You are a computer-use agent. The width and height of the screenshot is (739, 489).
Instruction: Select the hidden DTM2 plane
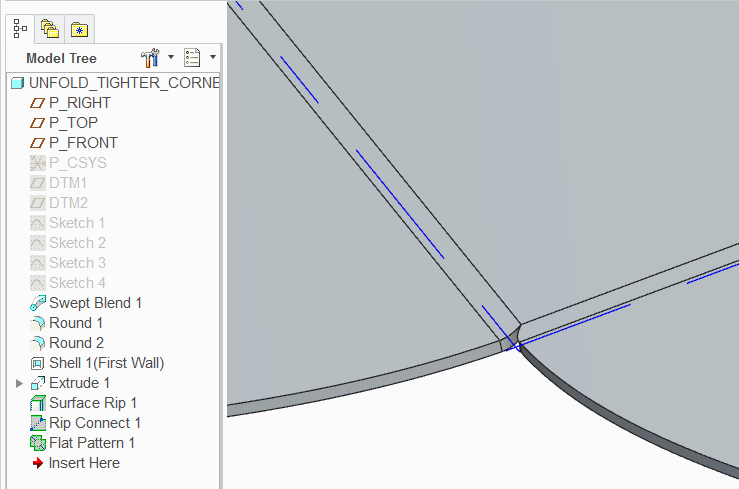68,203
